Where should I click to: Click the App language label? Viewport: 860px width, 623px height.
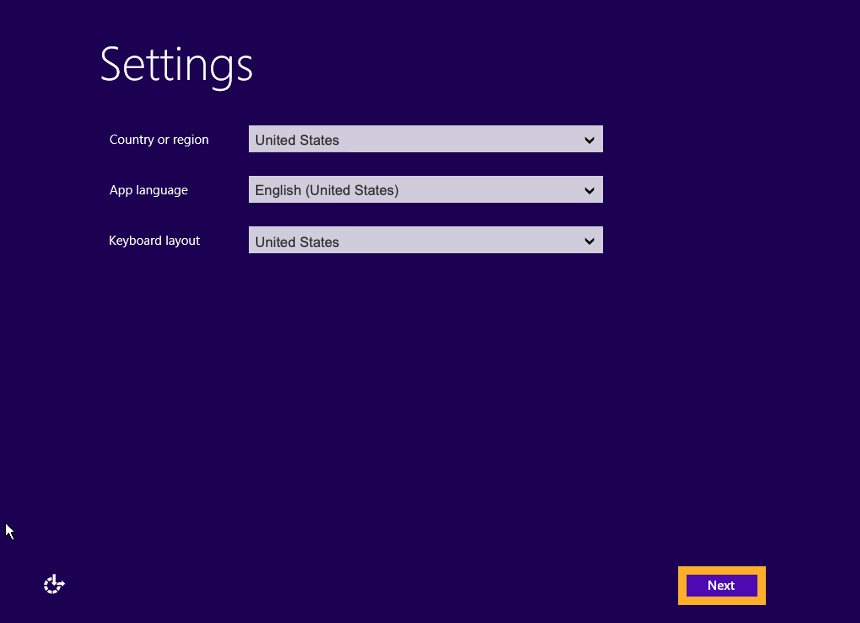[149, 190]
